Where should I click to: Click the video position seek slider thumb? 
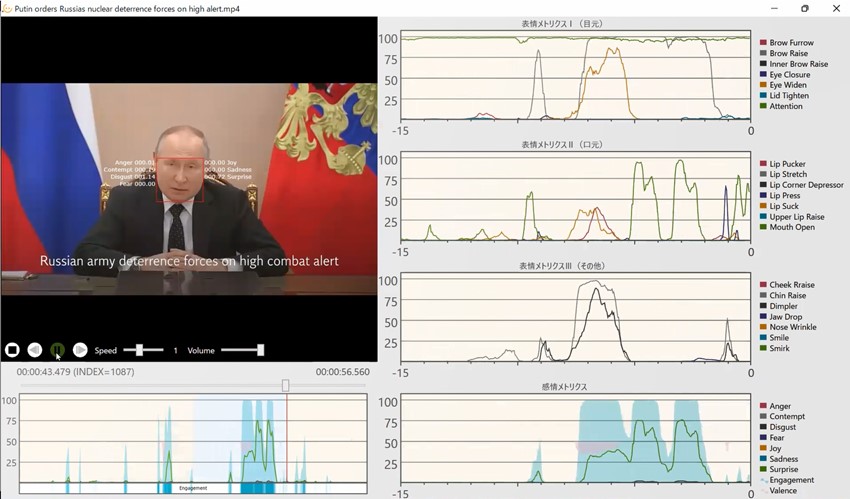coord(286,385)
